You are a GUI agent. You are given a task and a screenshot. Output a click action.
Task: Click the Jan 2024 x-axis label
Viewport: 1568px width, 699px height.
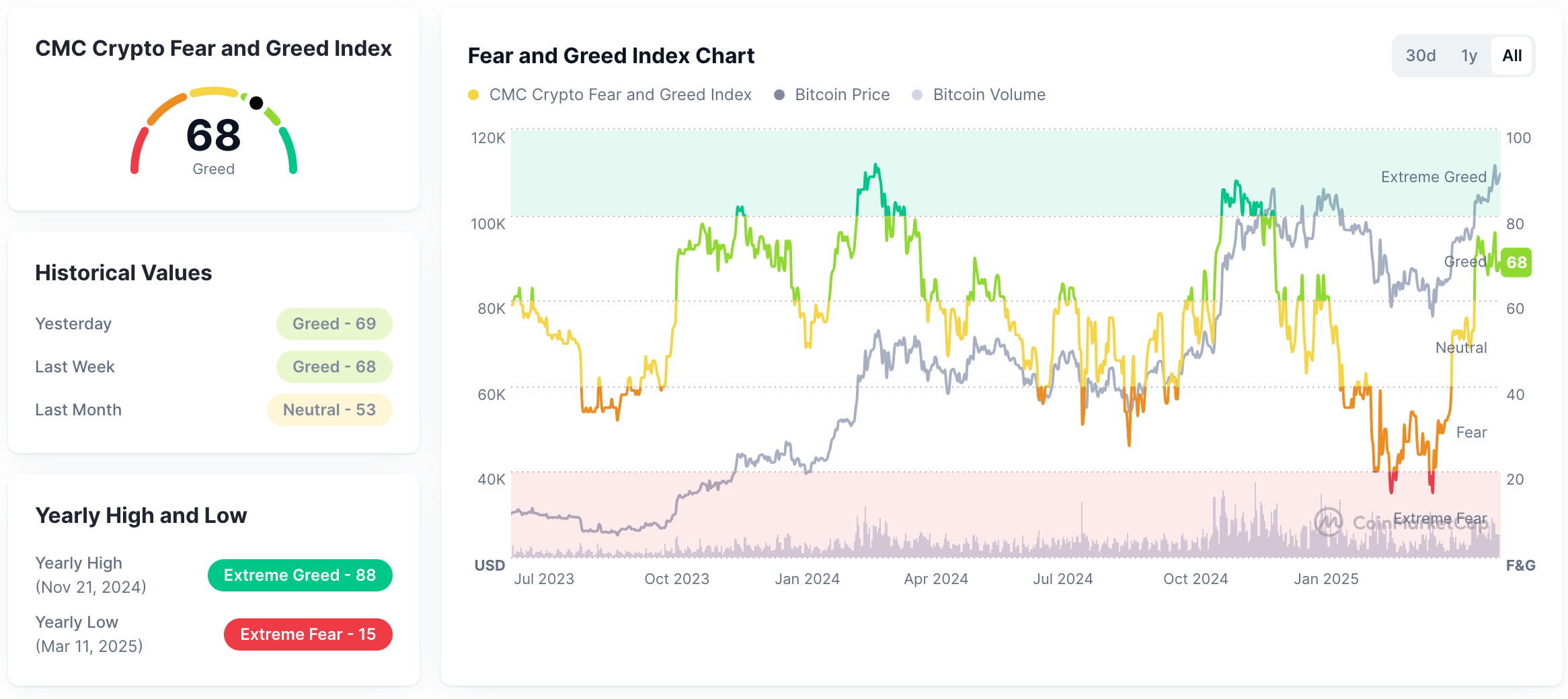tap(807, 579)
